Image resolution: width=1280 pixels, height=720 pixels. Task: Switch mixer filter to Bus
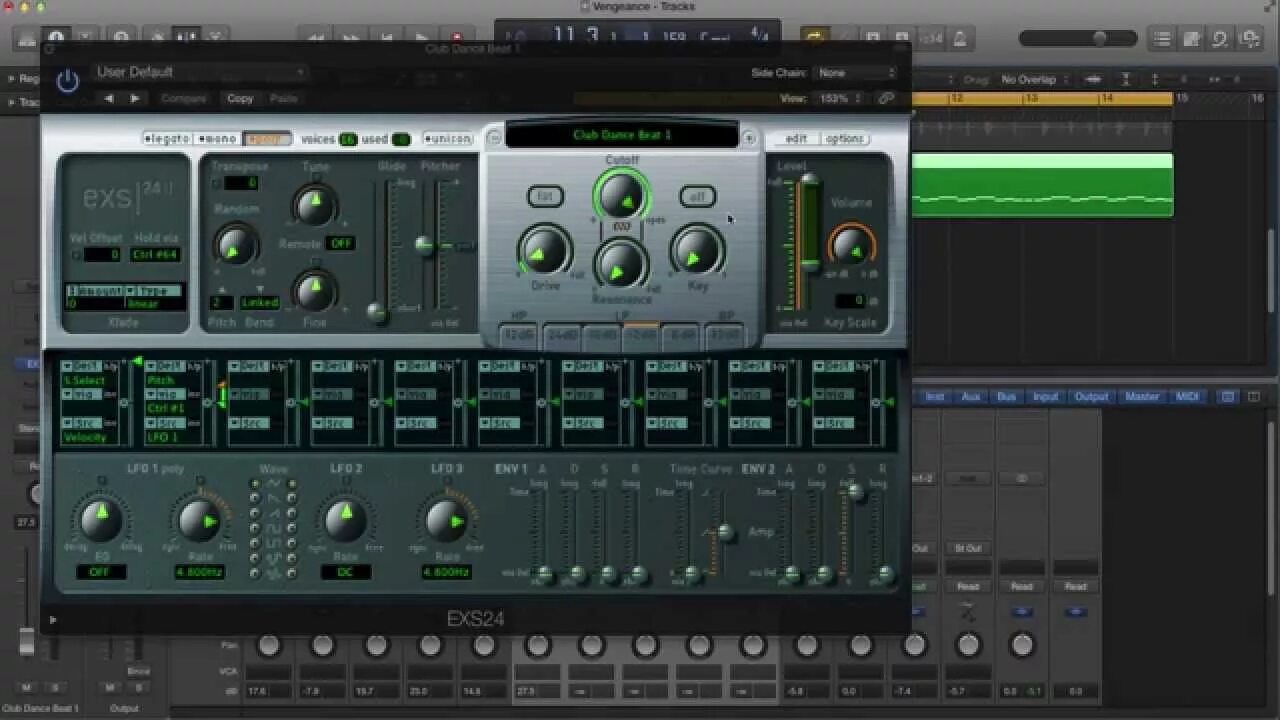tap(1006, 397)
